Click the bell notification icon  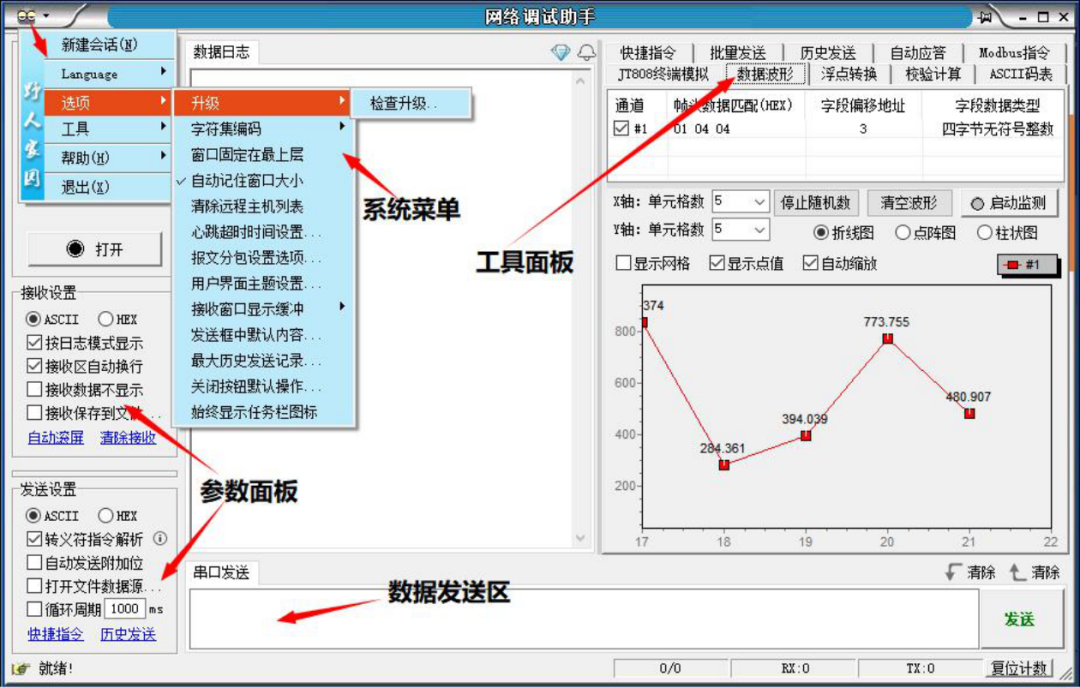tap(586, 52)
